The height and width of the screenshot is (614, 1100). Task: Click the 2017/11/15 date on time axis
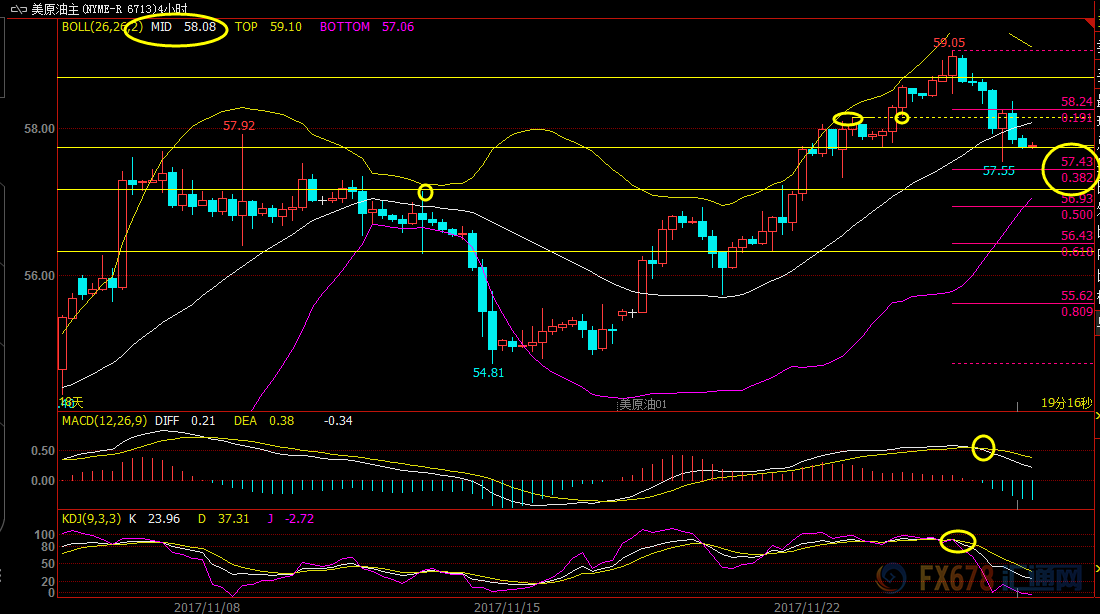click(506, 606)
